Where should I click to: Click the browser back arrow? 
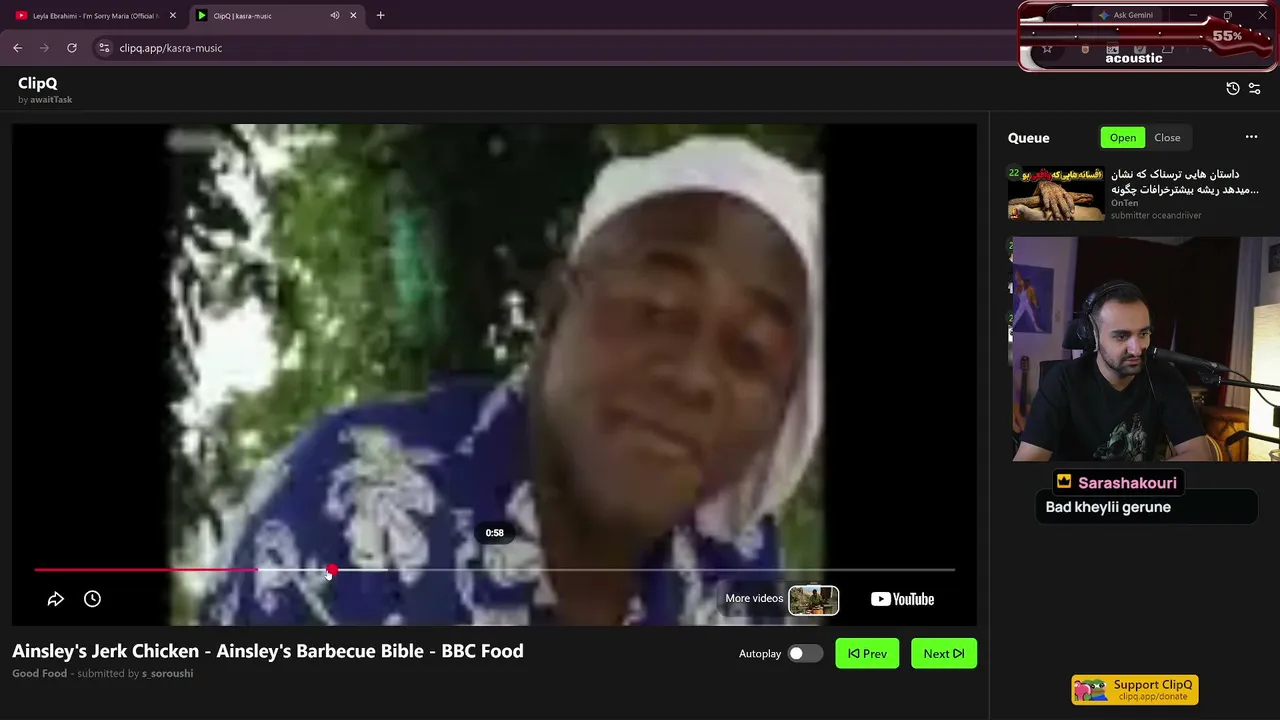point(17,48)
